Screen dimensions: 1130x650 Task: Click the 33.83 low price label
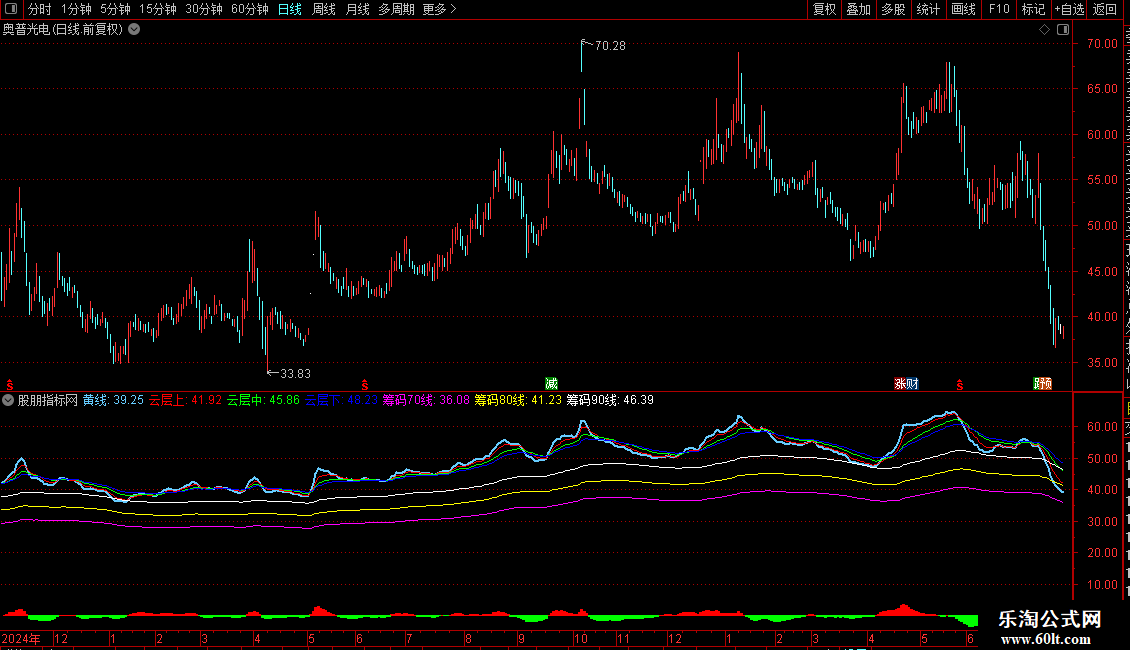[x=295, y=373]
